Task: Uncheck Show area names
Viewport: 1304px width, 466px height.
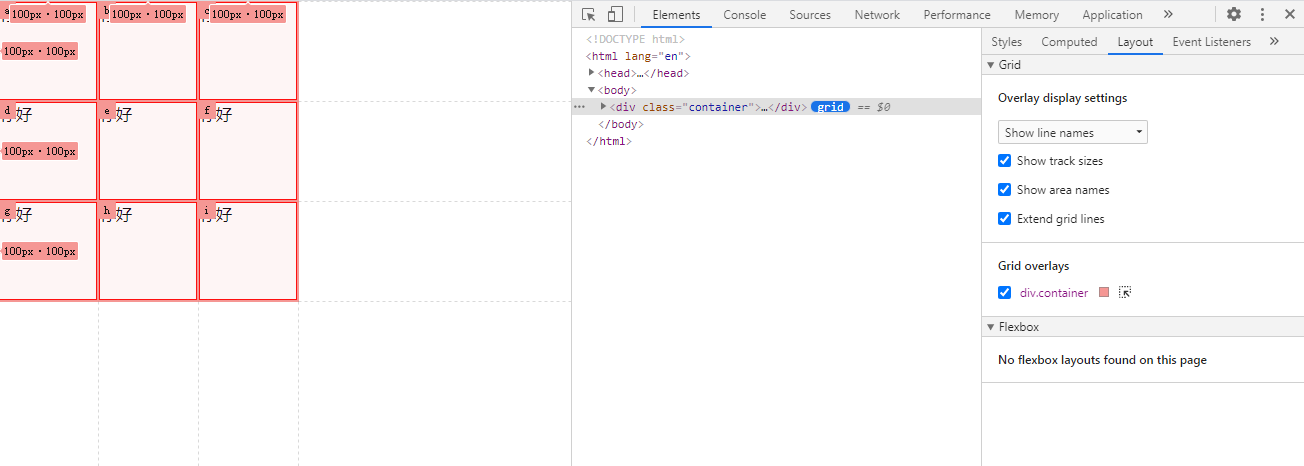Action: [1005, 190]
